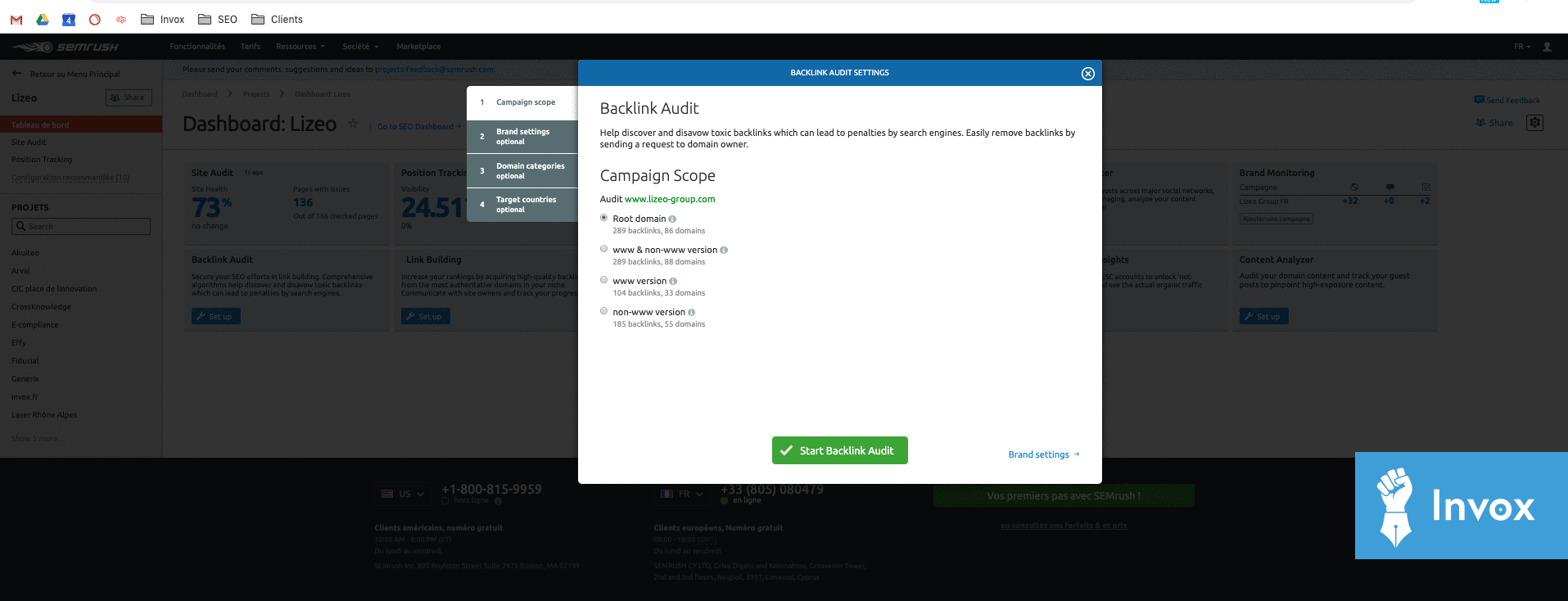Click Send Feedback link
Image resolution: width=1568 pixels, height=601 pixels.
1507,100
